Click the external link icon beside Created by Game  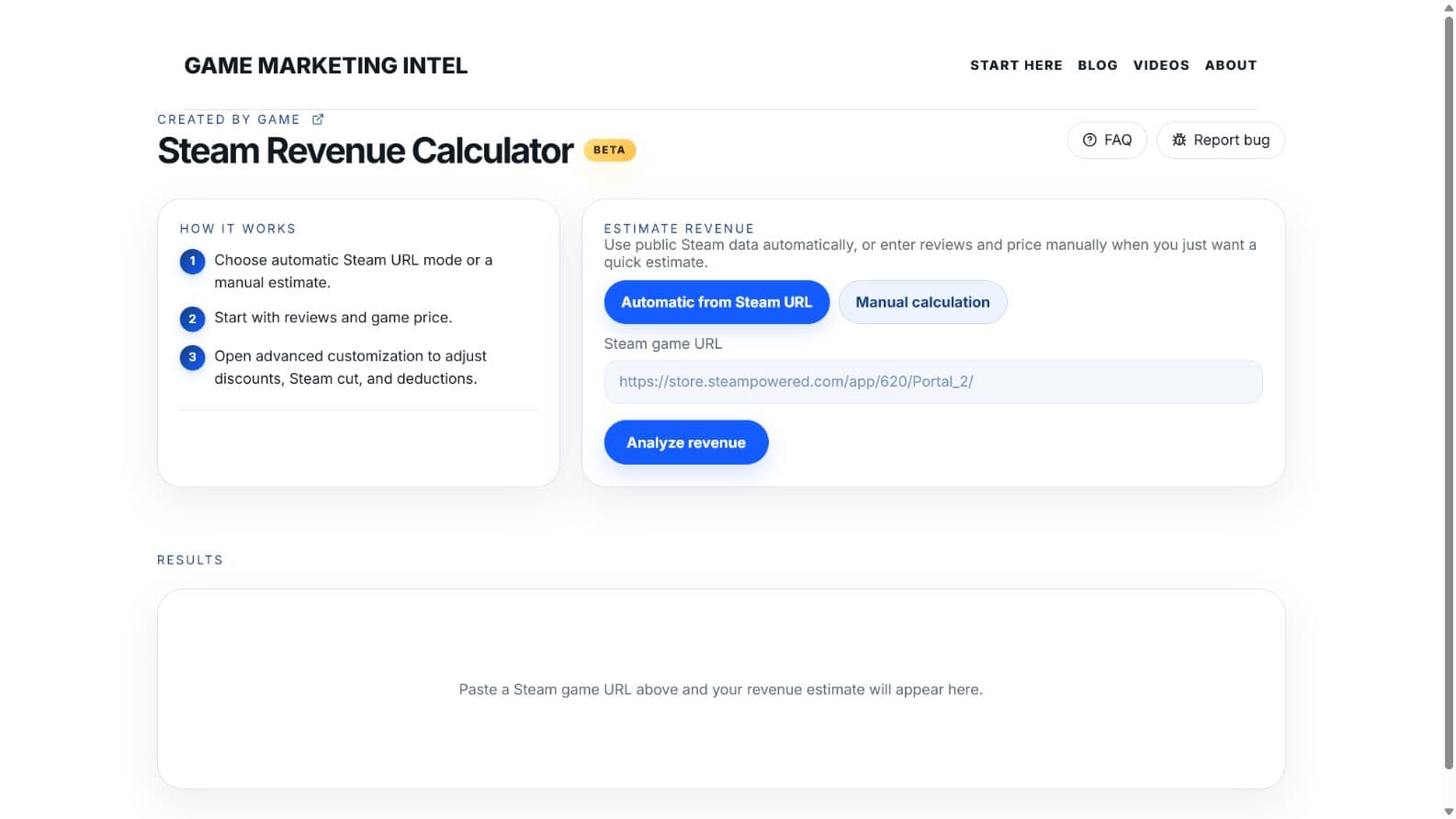[318, 119]
